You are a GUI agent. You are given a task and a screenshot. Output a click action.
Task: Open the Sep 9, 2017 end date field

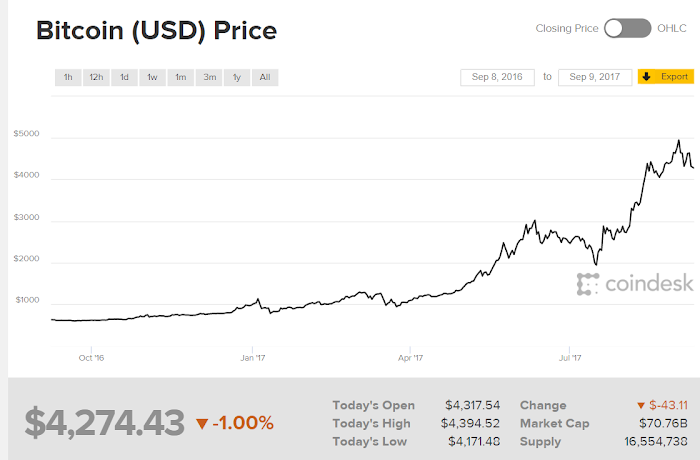tap(595, 77)
